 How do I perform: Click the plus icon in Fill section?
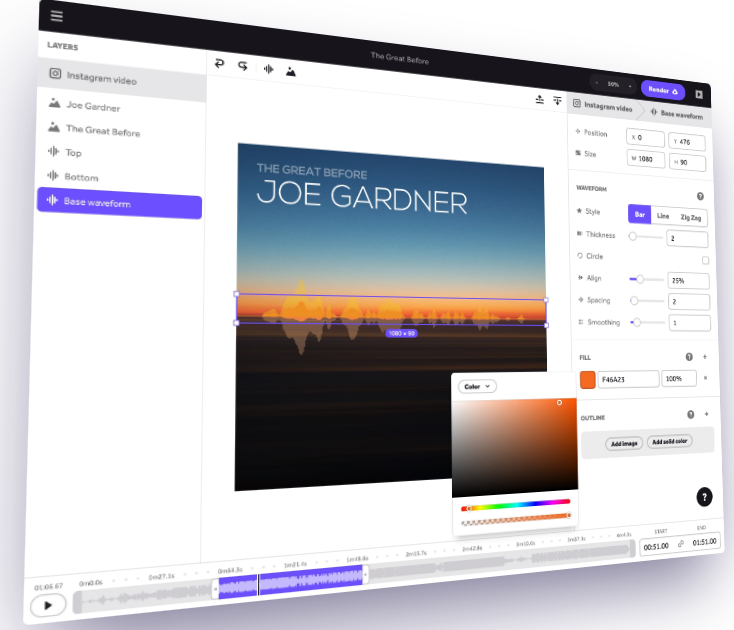705,357
